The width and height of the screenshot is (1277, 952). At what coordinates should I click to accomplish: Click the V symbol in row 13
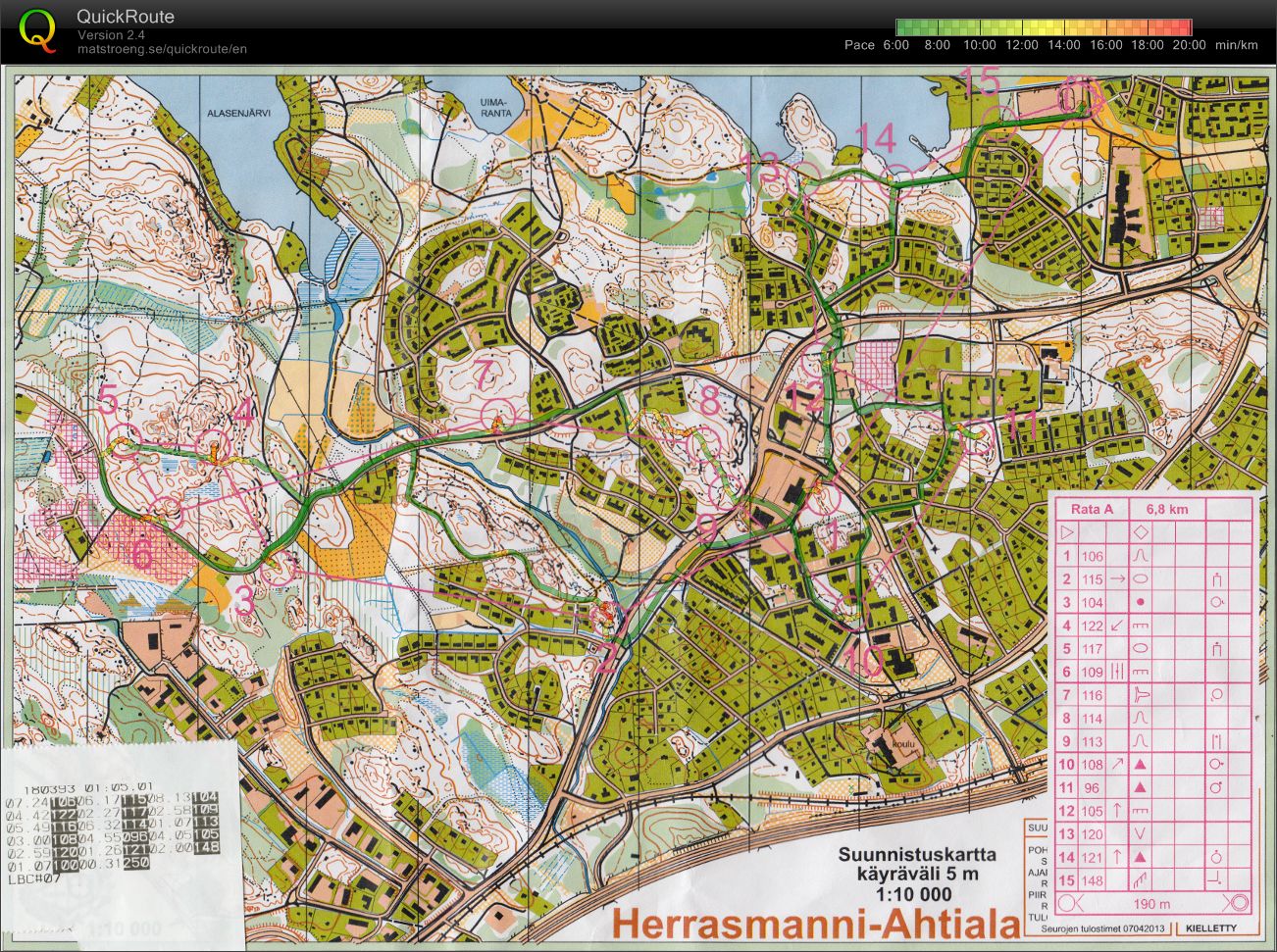coord(1141,834)
